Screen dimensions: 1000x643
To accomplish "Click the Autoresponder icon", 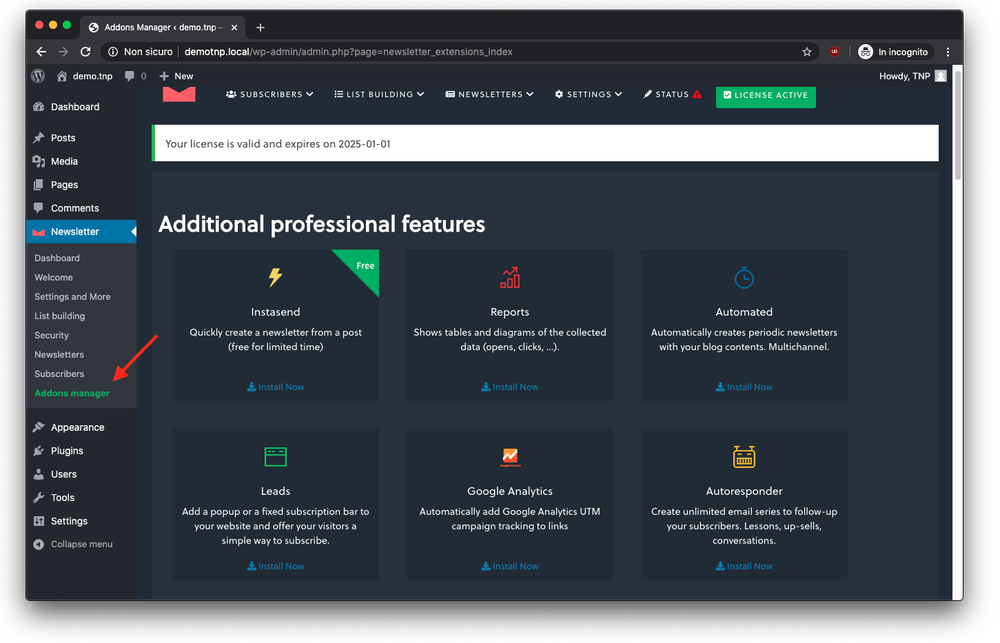I will pyautogui.click(x=744, y=457).
